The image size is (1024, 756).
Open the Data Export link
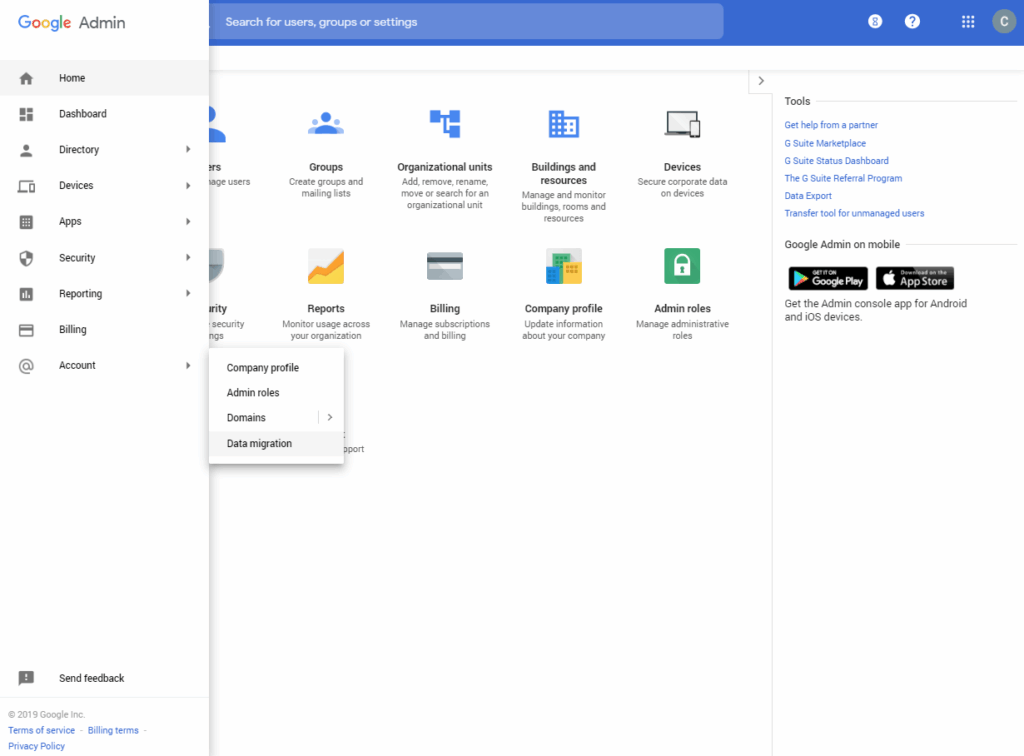tap(808, 196)
